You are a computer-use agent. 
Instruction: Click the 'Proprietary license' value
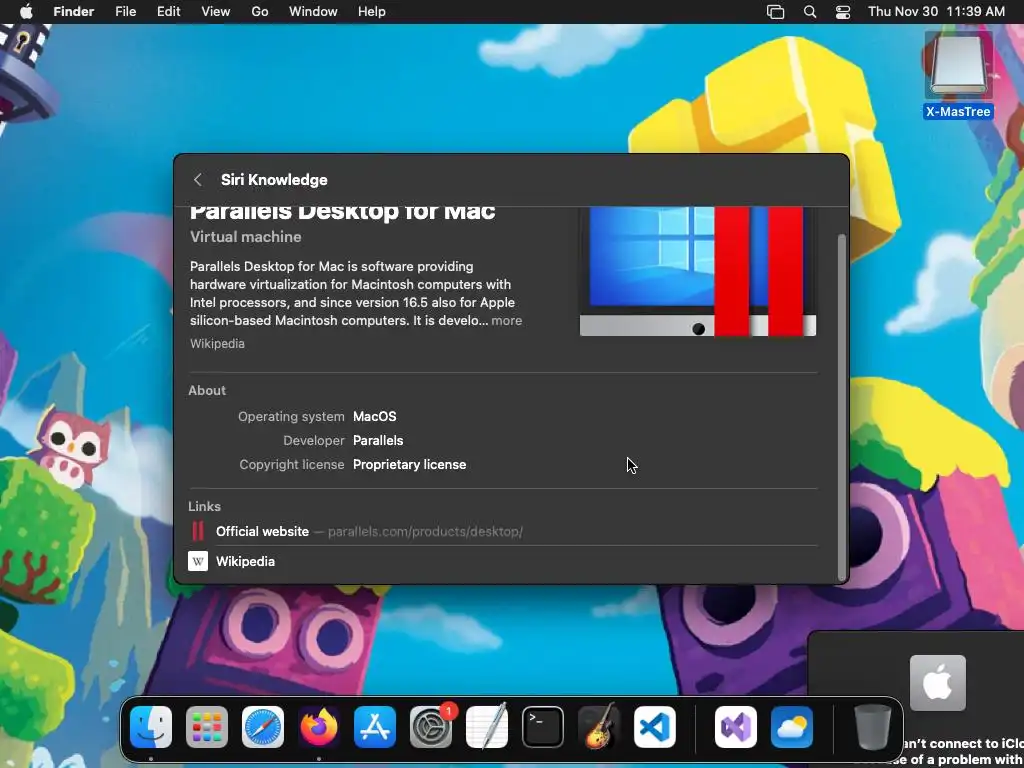(409, 465)
